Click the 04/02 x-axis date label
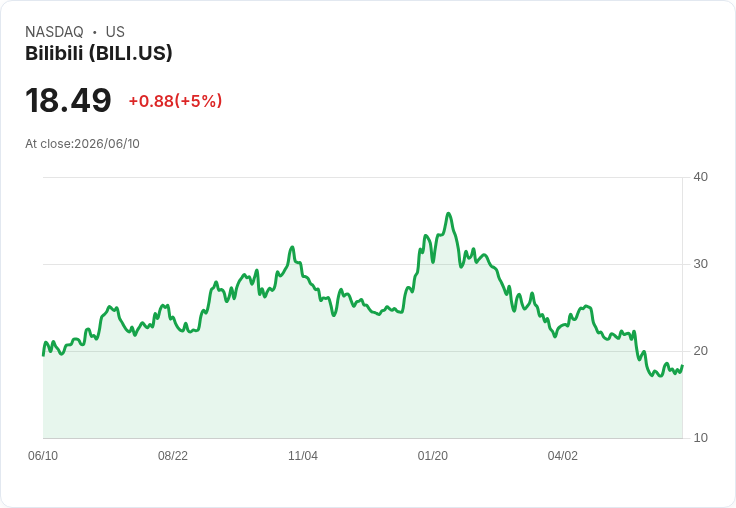 tap(563, 455)
